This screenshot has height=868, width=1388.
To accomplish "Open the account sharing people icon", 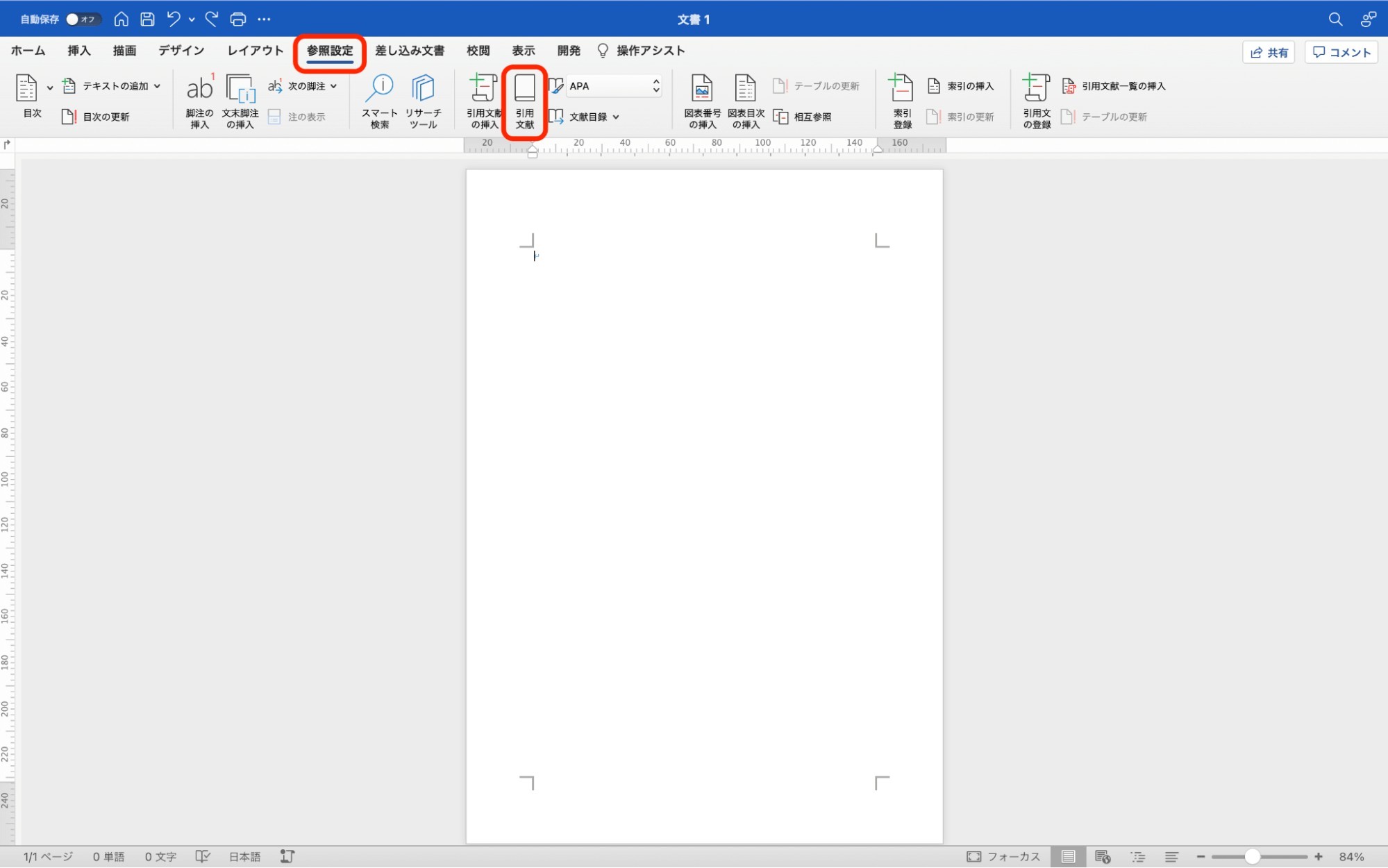I will pyautogui.click(x=1368, y=19).
